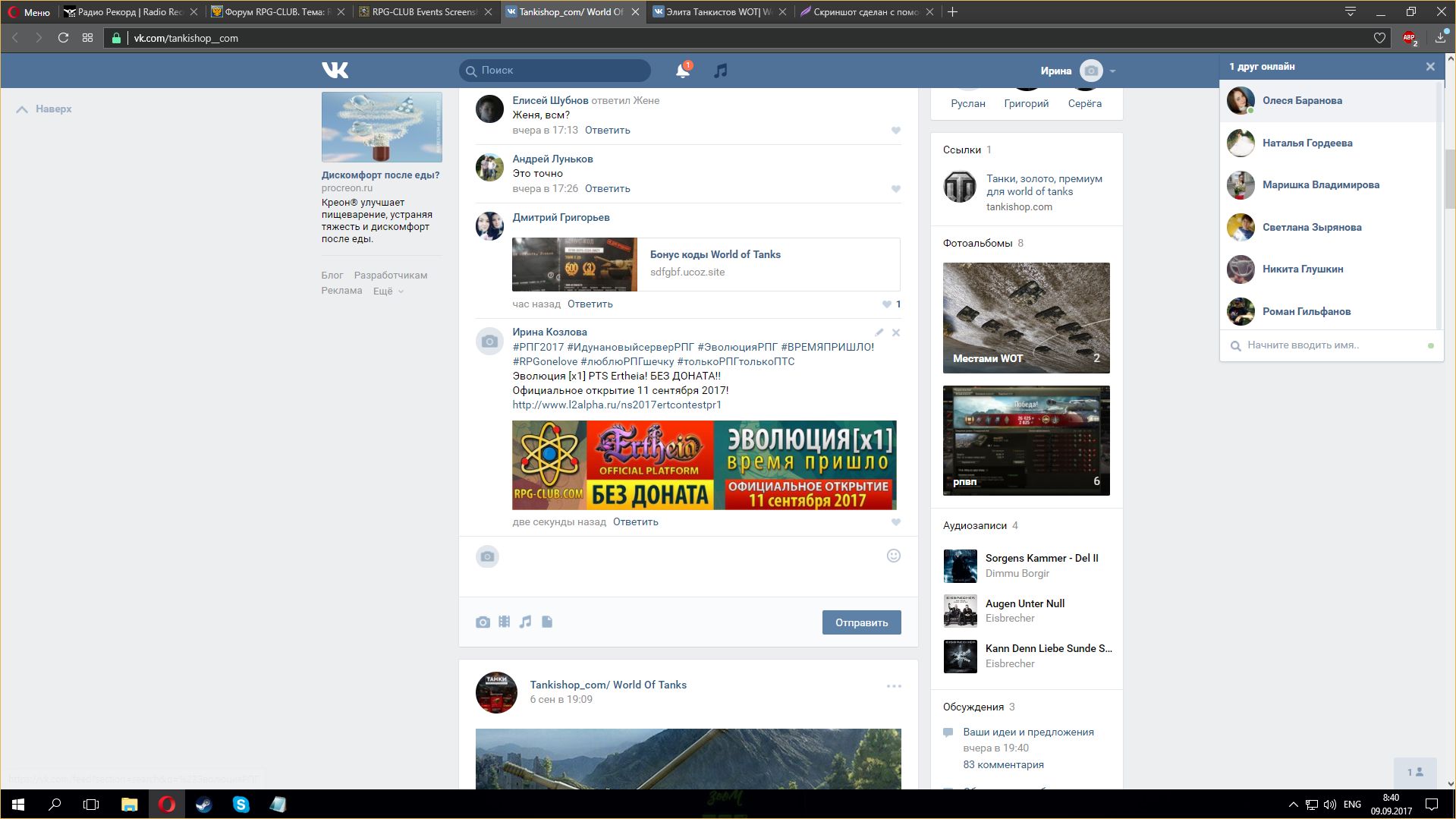Attach a video using the film icon
1456x819 pixels.
(505, 622)
